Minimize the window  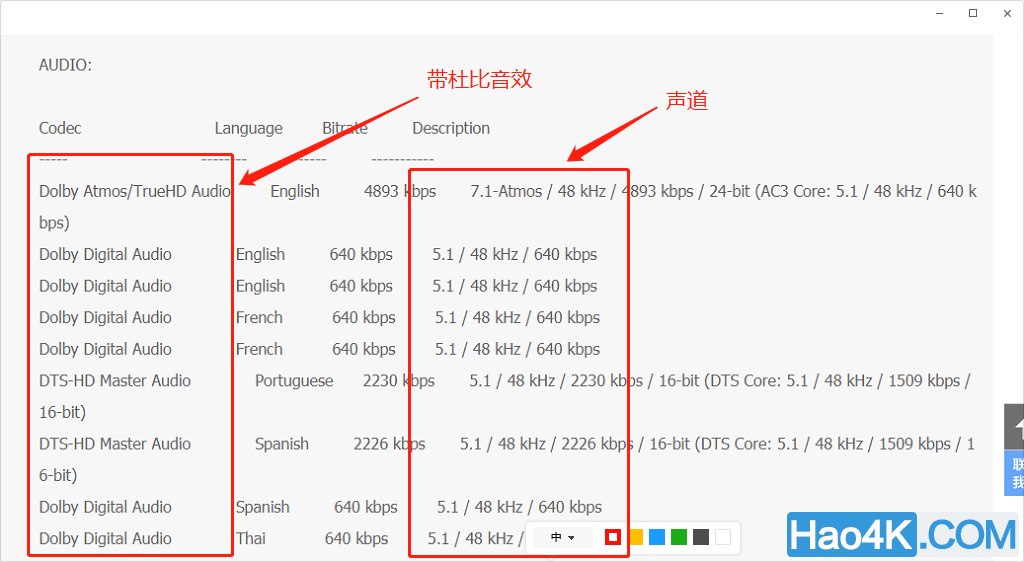click(939, 13)
